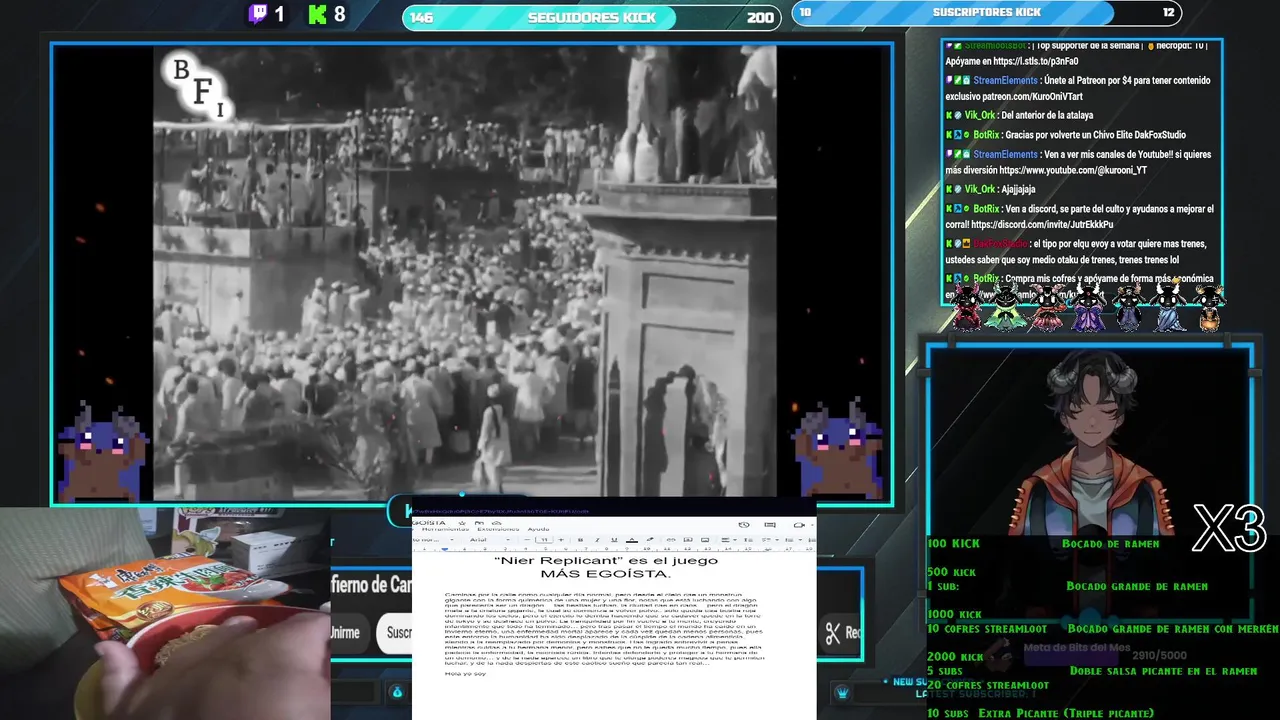Click the Meet camera icon in Docs header
The image size is (1280, 720).
(799, 525)
